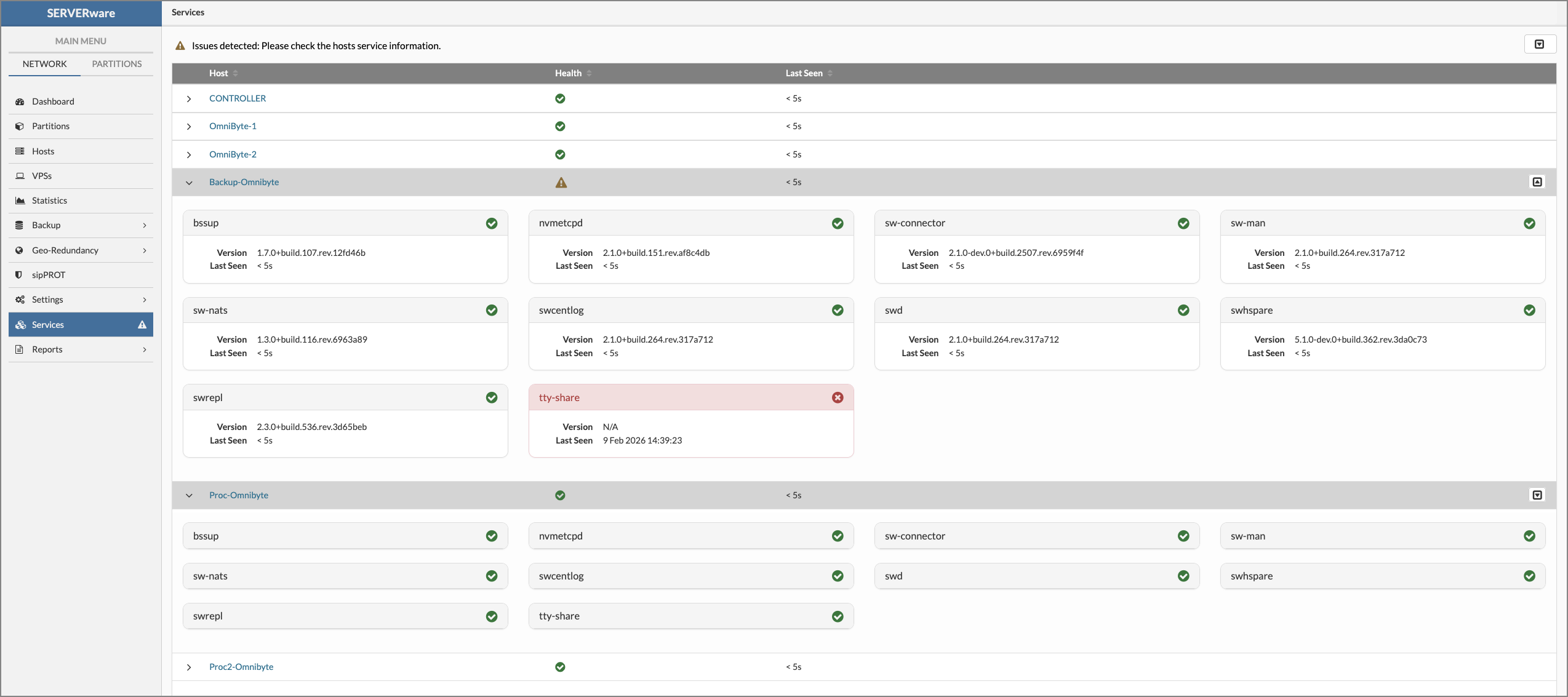Open Dashboard in the sidebar

pyautogui.click(x=81, y=102)
